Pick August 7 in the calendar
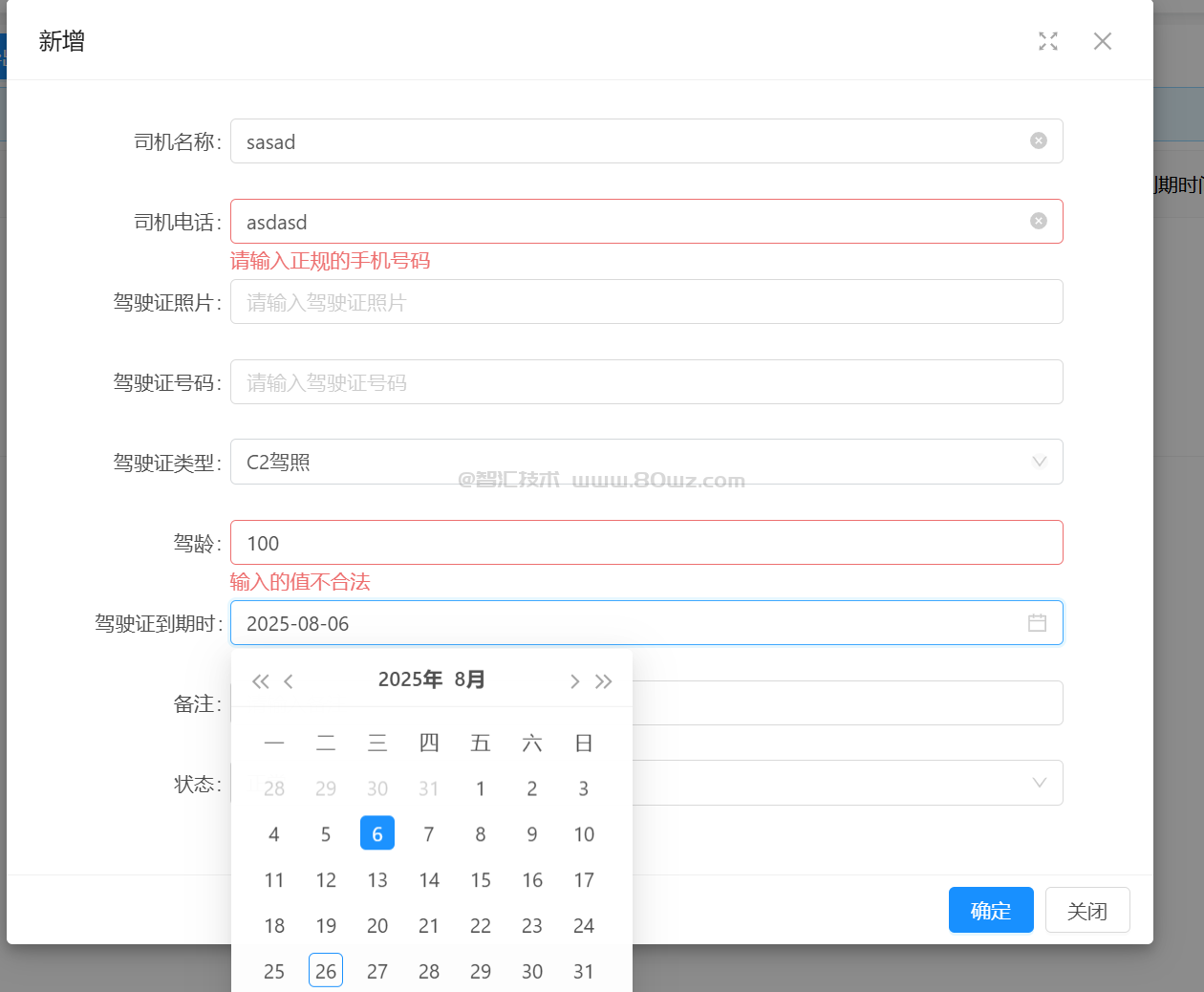Image resolution: width=1204 pixels, height=992 pixels. 429,834
